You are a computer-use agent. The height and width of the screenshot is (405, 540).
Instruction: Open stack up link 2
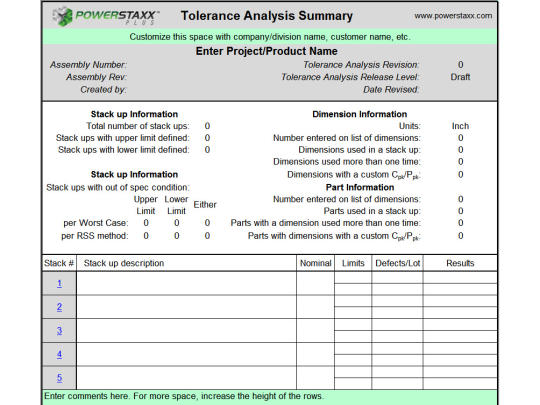tap(59, 307)
